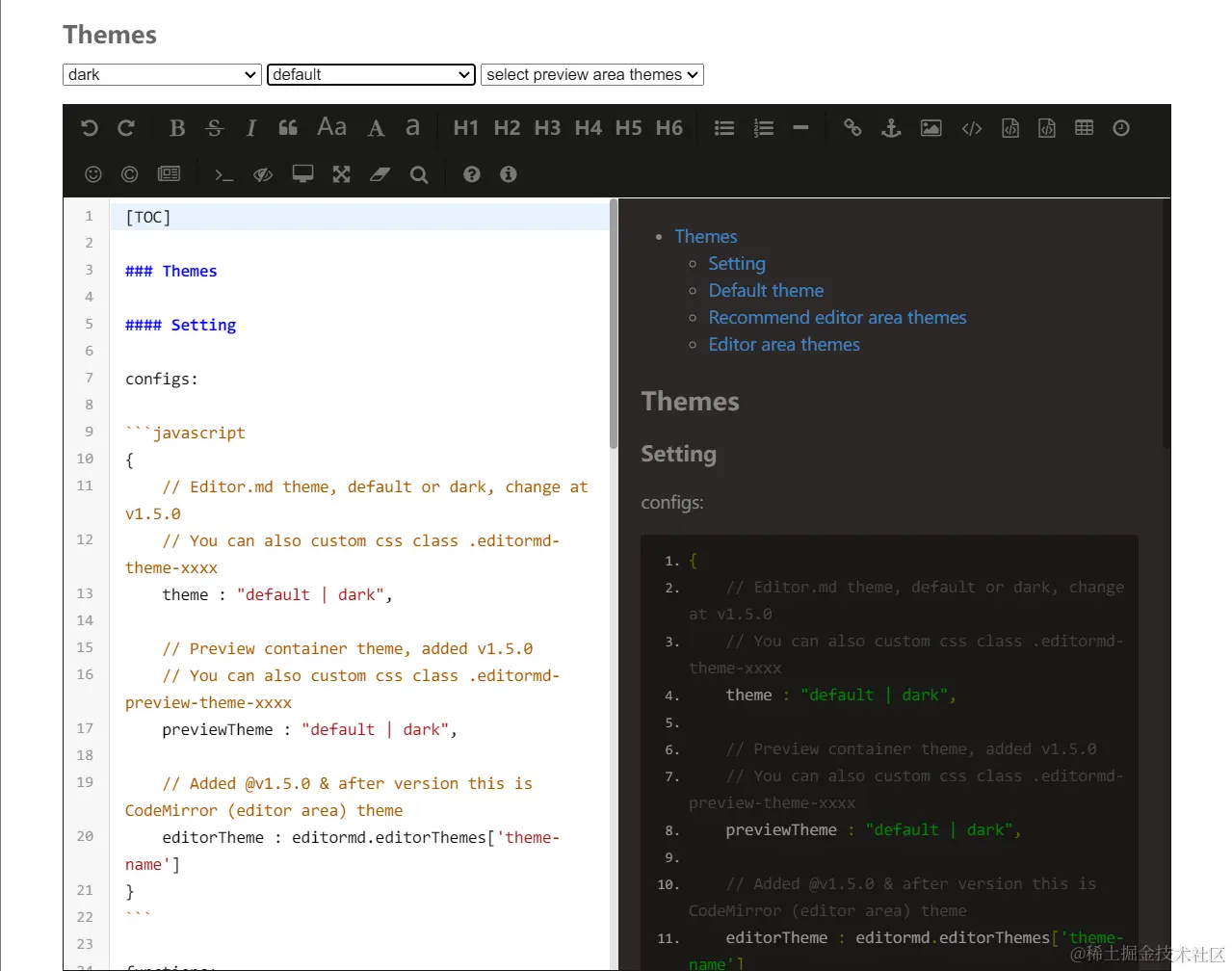Open about info icon
Viewport: 1232px width, 971px height.
pos(509,174)
